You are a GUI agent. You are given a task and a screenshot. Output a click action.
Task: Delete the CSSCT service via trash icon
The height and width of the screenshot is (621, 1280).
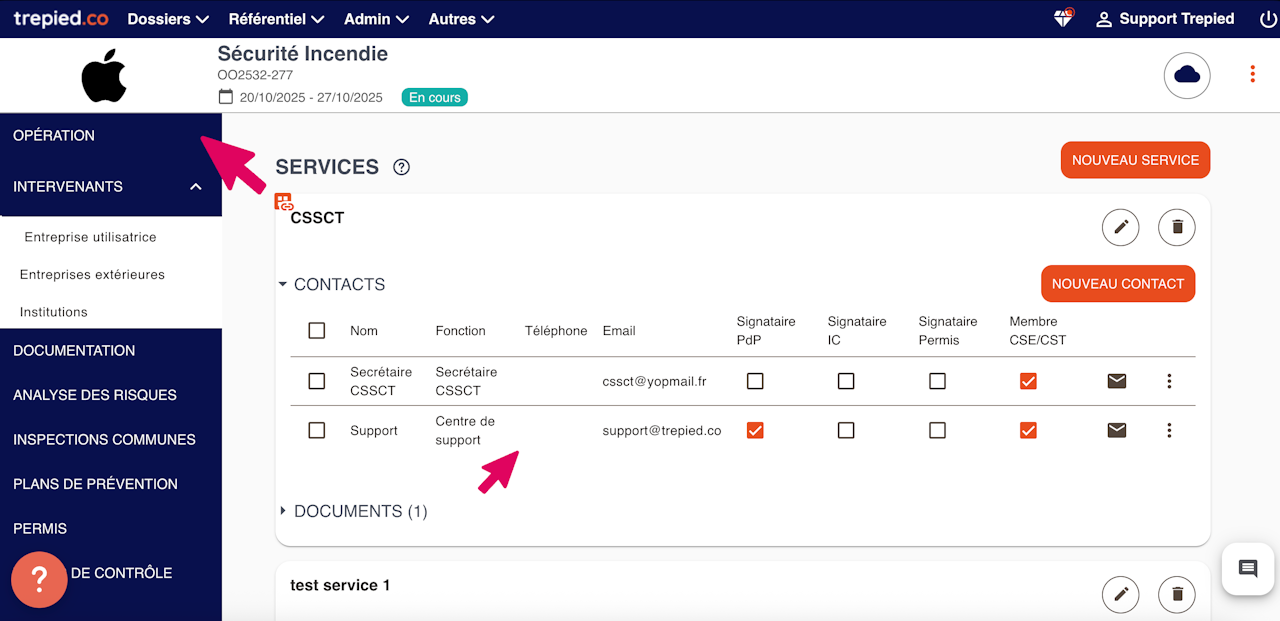[x=1177, y=227]
